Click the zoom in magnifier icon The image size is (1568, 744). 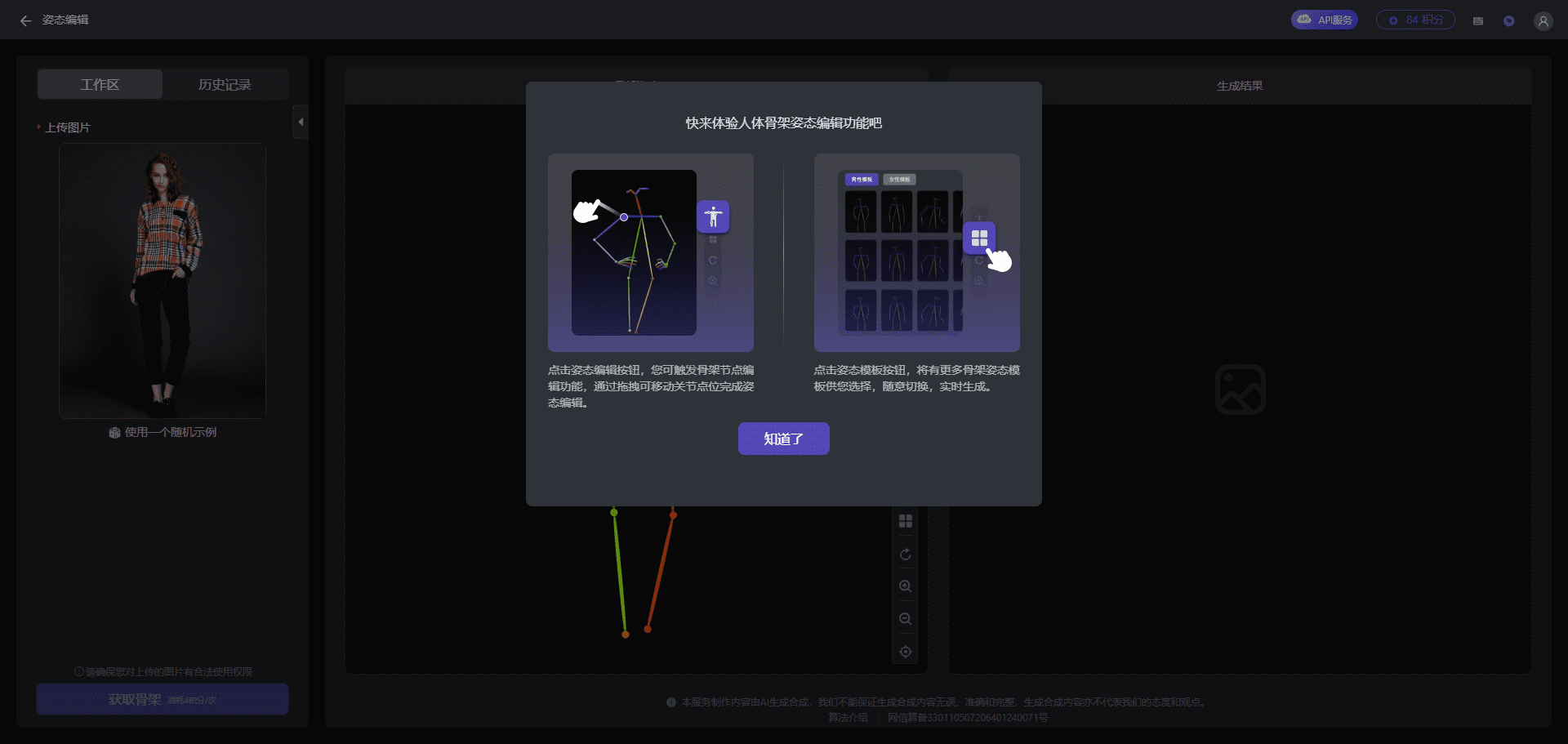click(x=905, y=586)
